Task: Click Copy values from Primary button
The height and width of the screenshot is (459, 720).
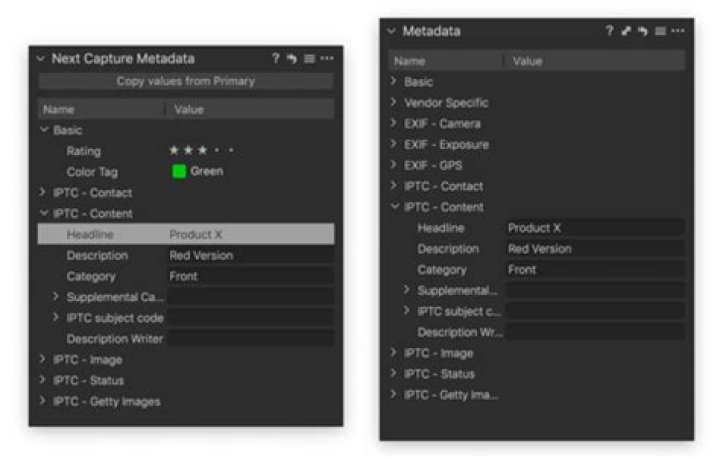Action: pyautogui.click(x=185, y=82)
